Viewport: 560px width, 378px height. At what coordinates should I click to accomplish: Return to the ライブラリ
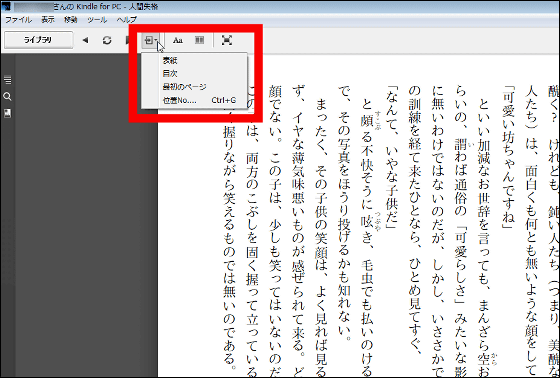[38, 40]
